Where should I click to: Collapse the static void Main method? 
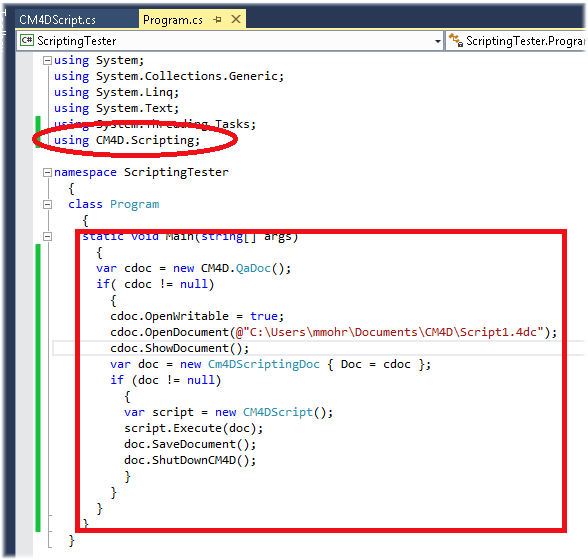click(47, 236)
